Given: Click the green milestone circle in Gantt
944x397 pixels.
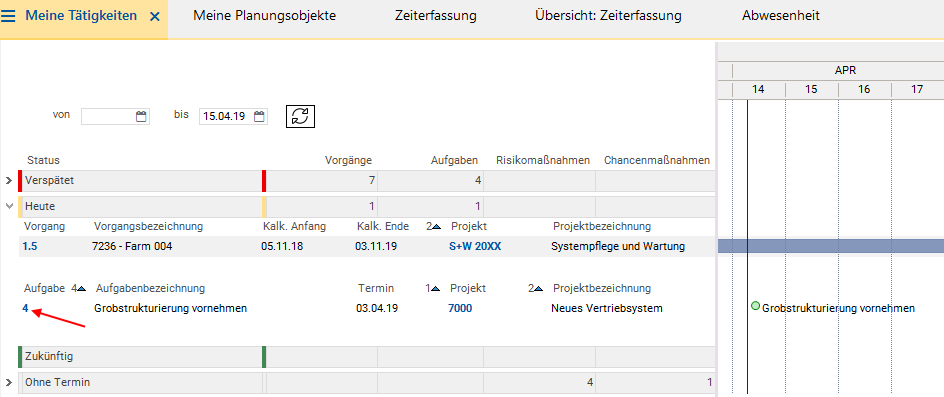Looking at the screenshot, I should (756, 307).
